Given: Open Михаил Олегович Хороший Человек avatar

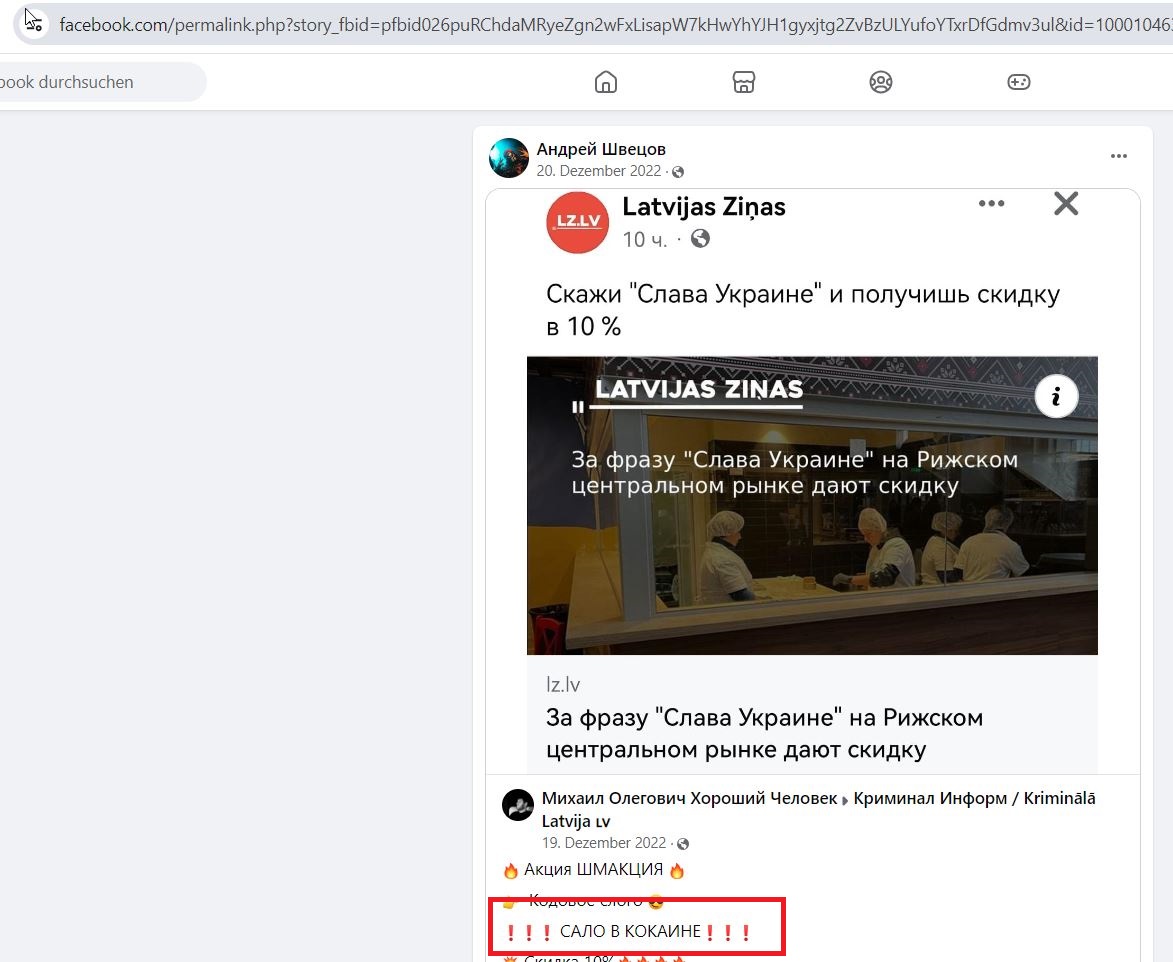Looking at the screenshot, I should 518,805.
